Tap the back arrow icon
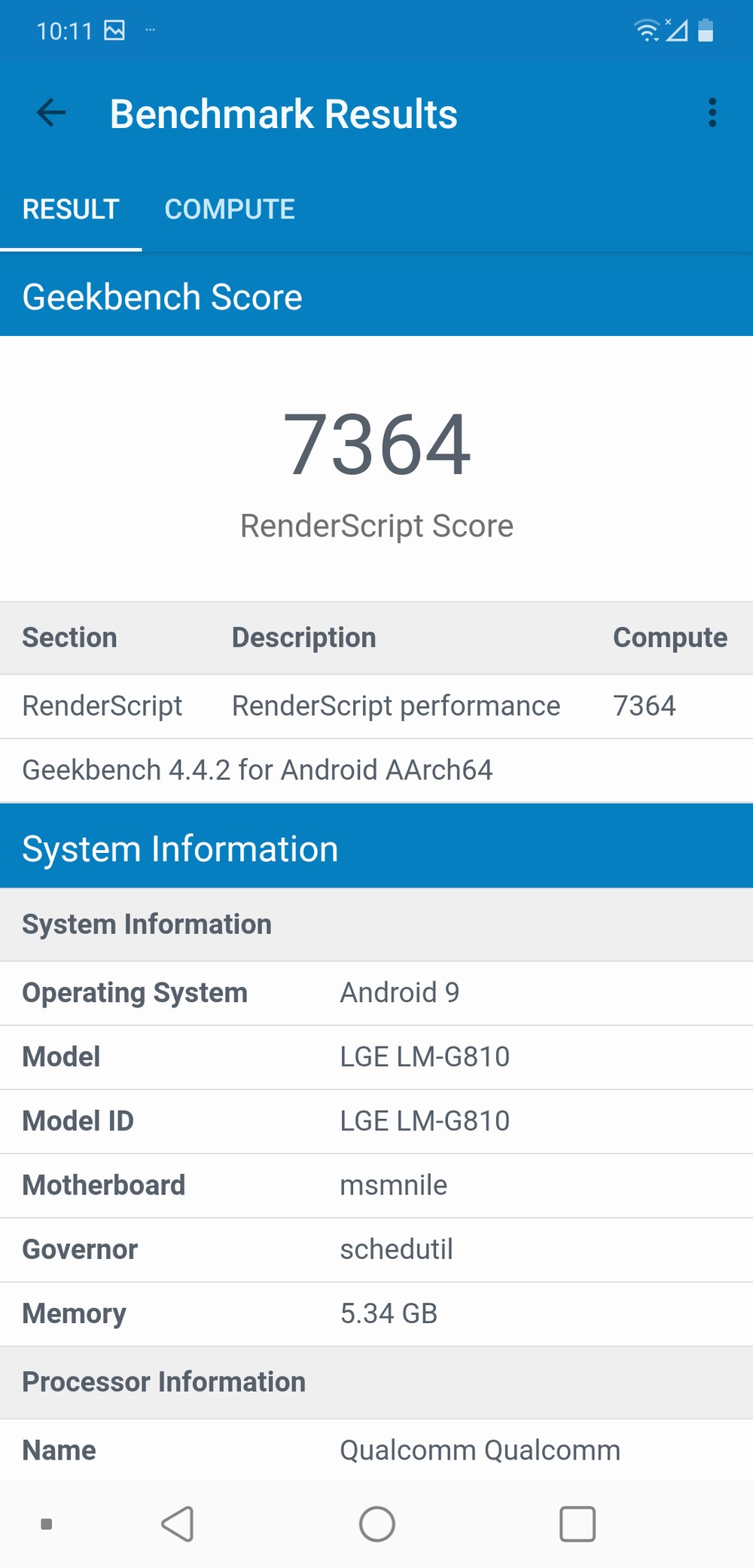 (51, 113)
